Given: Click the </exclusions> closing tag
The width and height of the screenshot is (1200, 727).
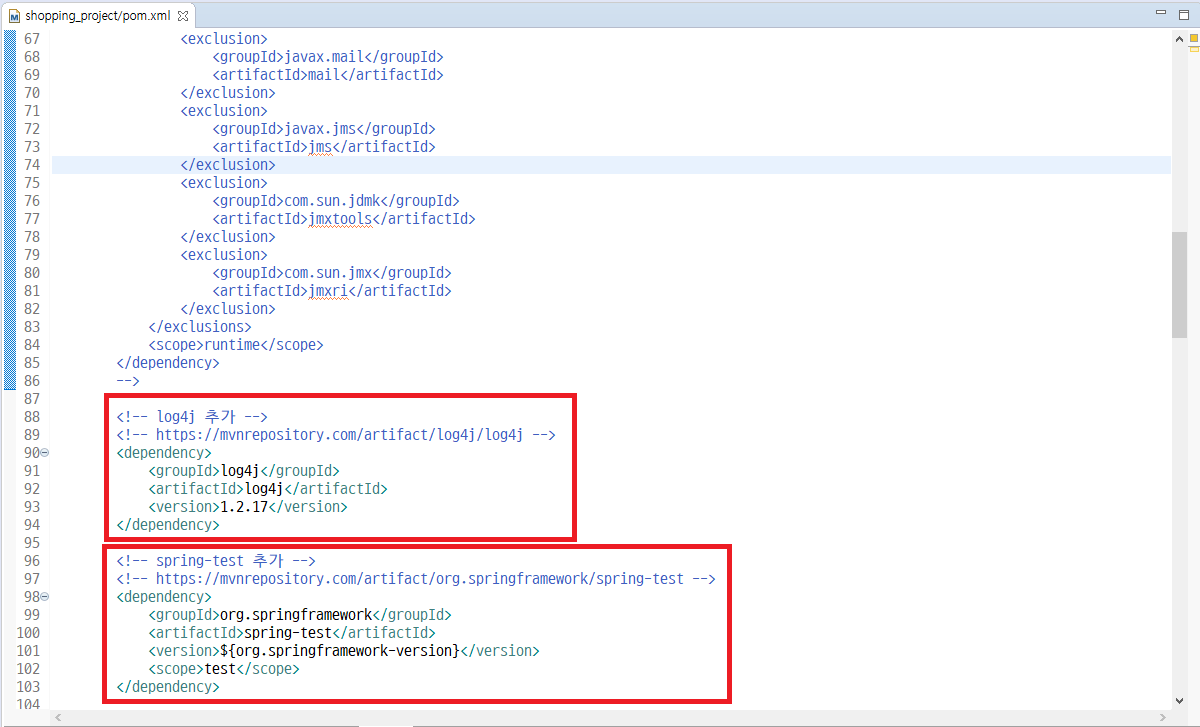Looking at the screenshot, I should [x=200, y=327].
